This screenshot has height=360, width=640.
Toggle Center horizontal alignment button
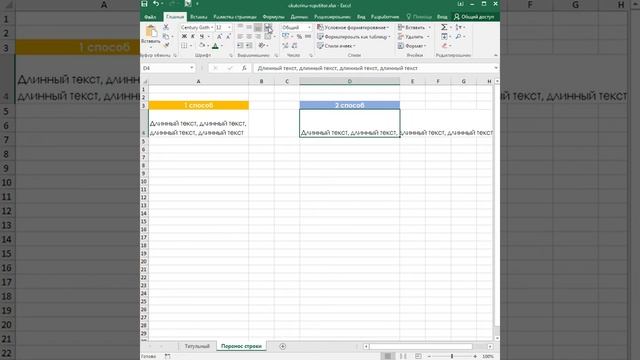(x=249, y=37)
